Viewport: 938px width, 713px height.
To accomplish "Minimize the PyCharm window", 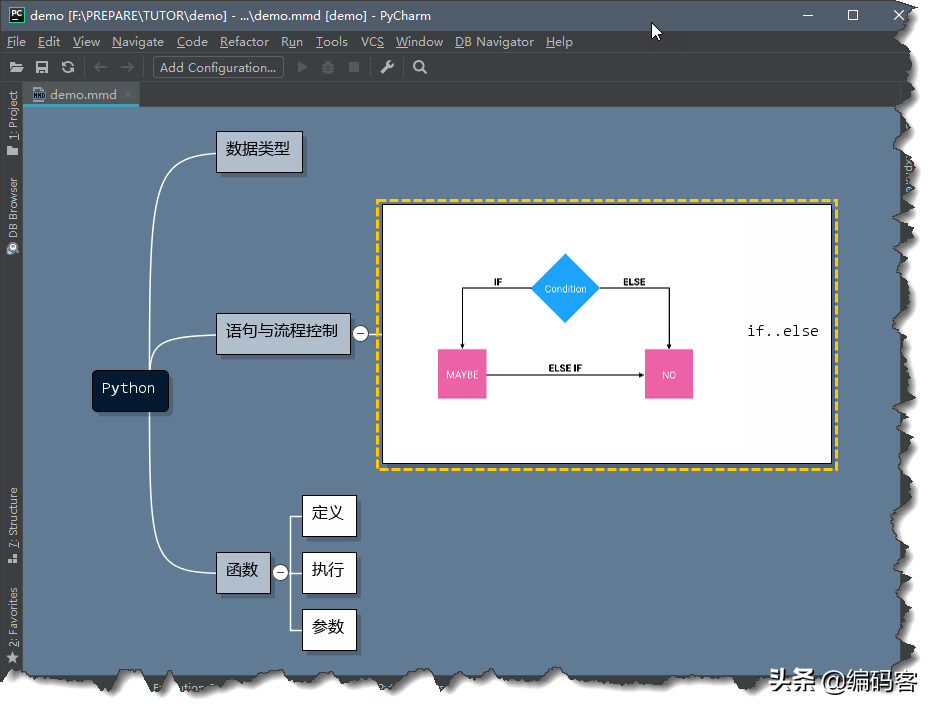I will point(808,16).
